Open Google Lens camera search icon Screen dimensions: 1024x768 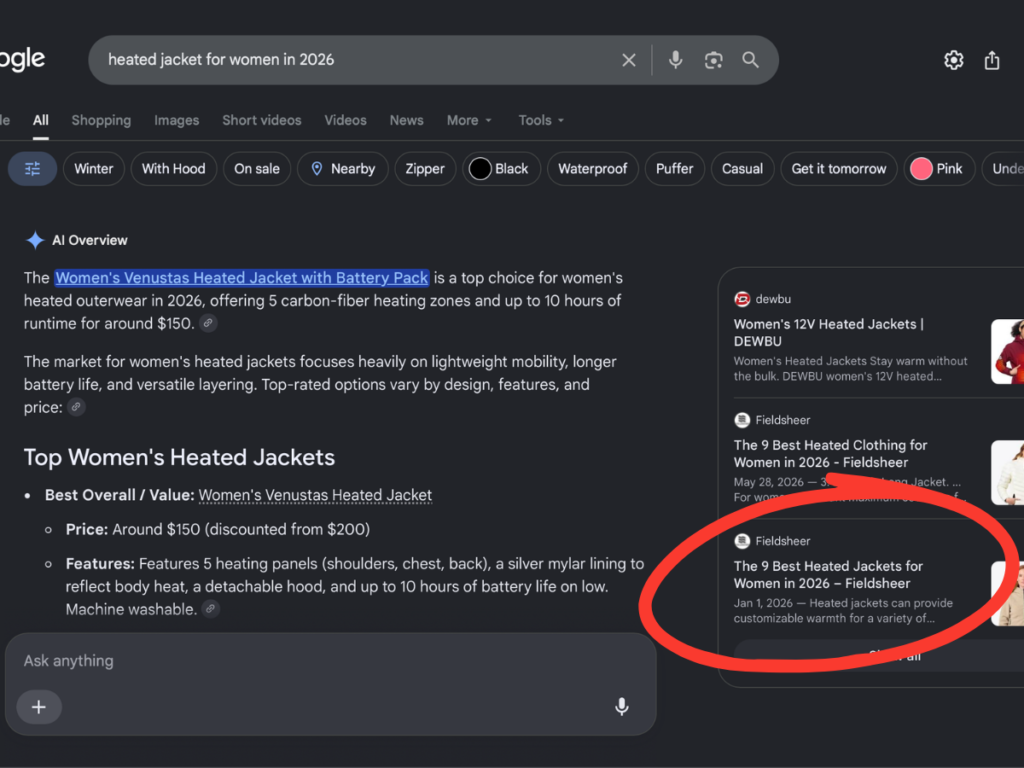click(713, 60)
